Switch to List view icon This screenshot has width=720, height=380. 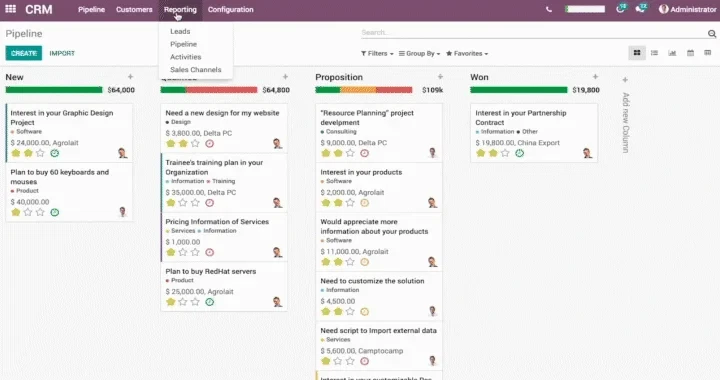tap(654, 53)
